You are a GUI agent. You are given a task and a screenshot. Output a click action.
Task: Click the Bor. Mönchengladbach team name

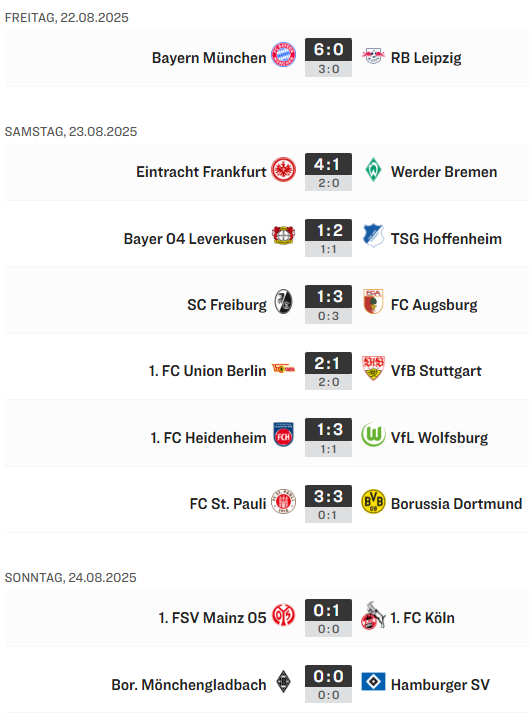189,685
